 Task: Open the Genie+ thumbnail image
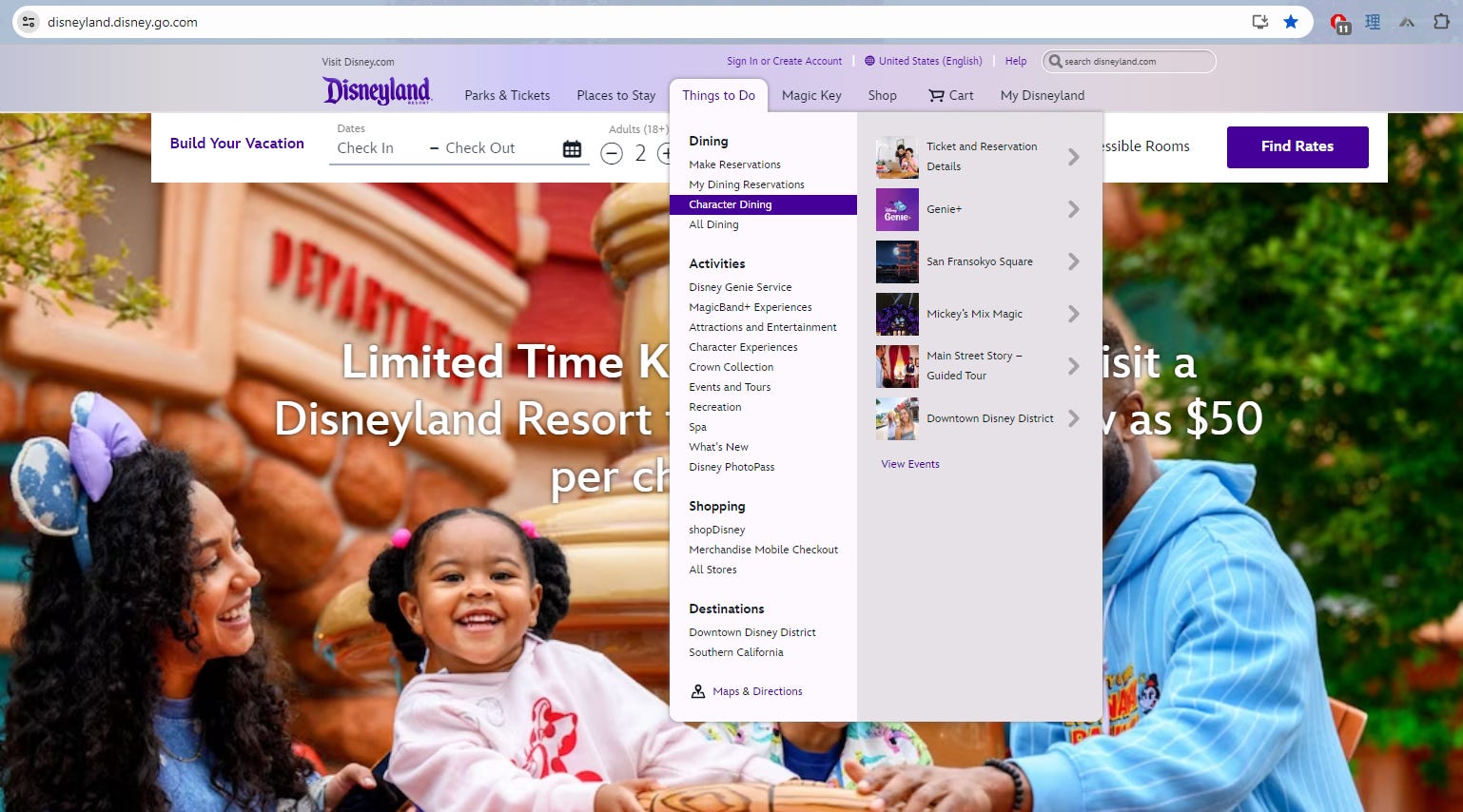(897, 209)
